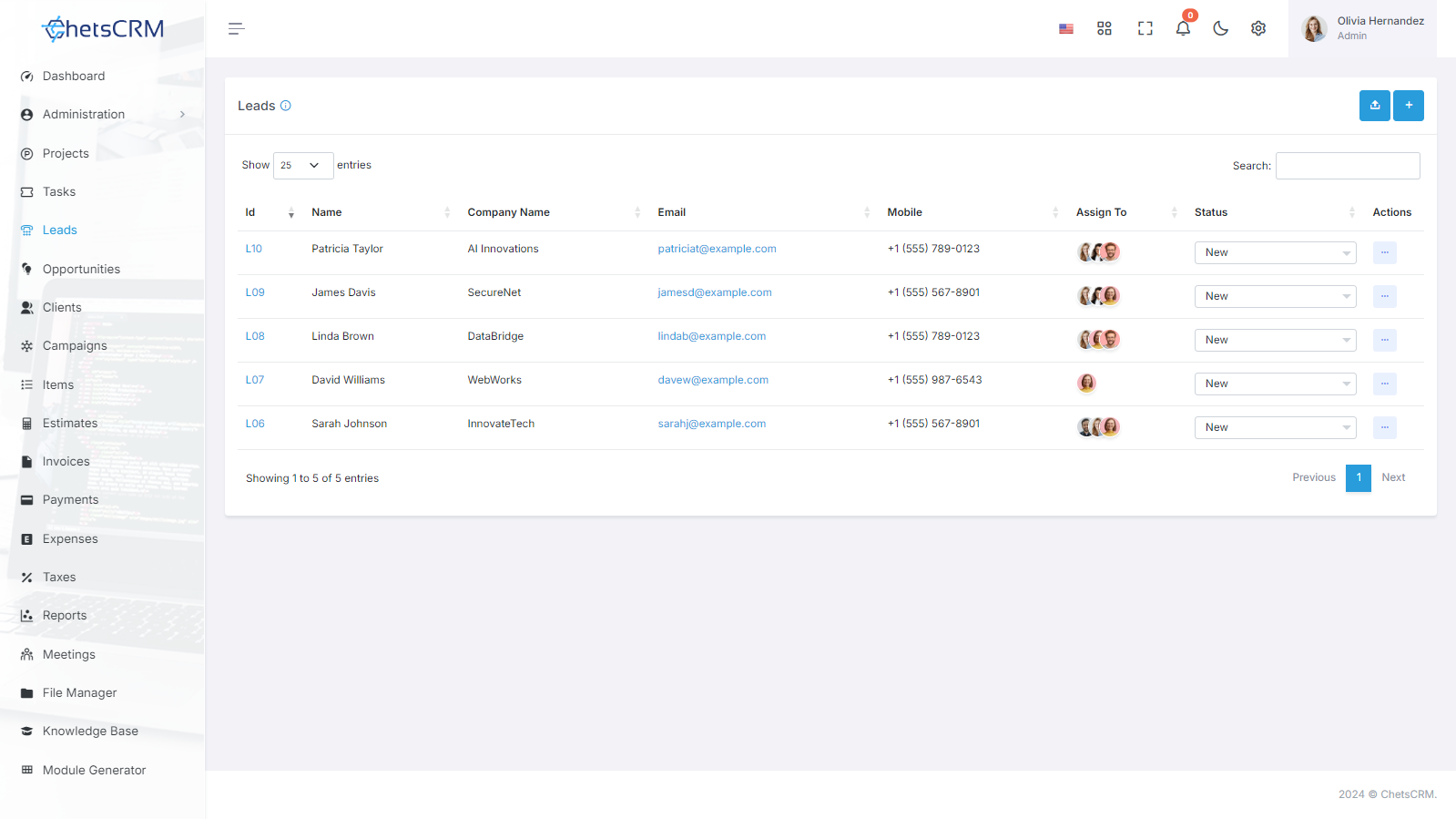Enter fullscreen mode icon
This screenshot has height=819, width=1456.
(x=1145, y=29)
